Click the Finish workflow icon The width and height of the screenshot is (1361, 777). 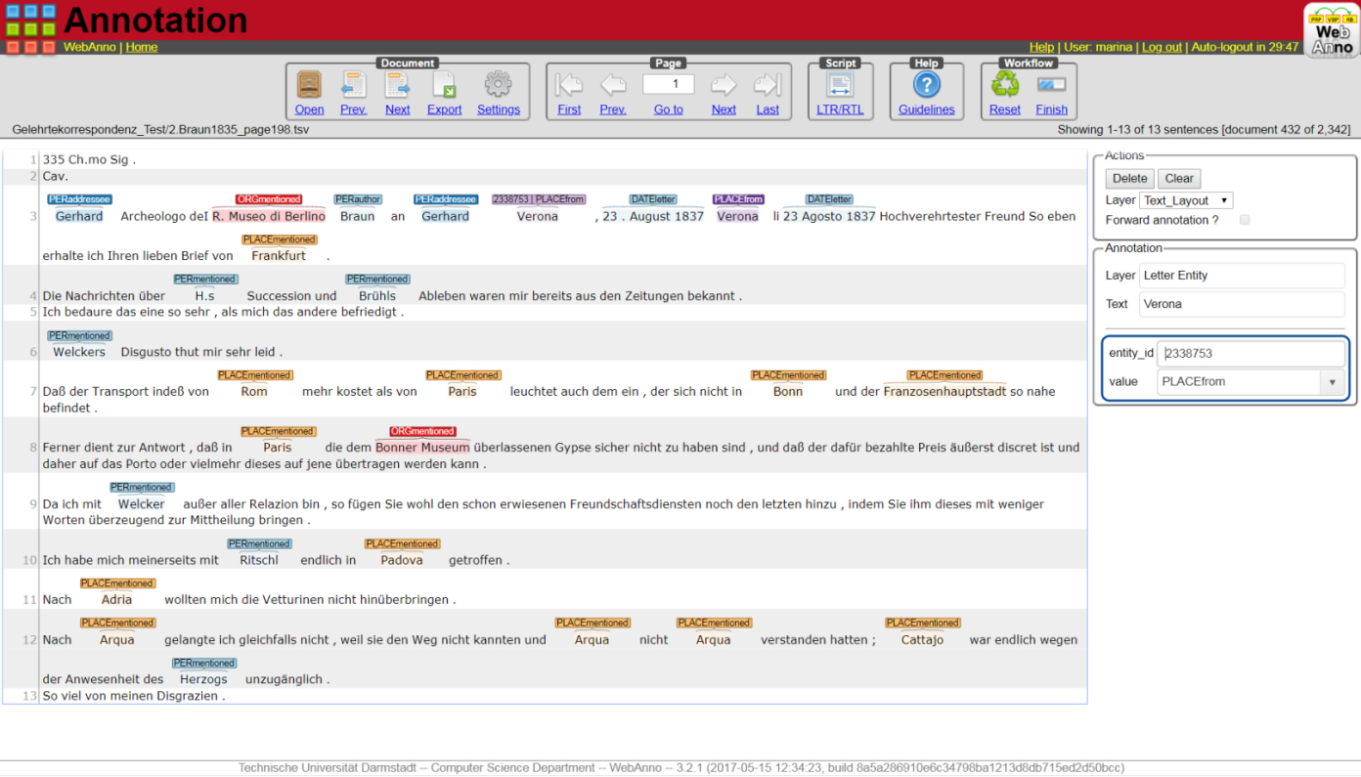click(x=1051, y=85)
